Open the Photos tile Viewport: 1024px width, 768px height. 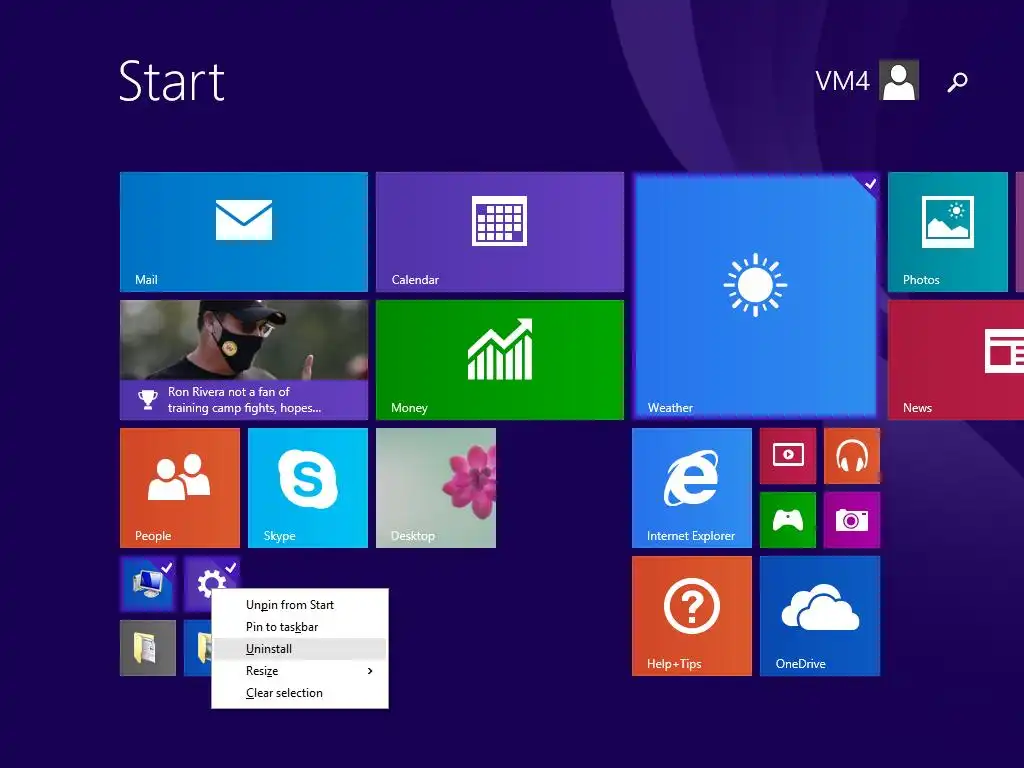pyautogui.click(x=948, y=232)
